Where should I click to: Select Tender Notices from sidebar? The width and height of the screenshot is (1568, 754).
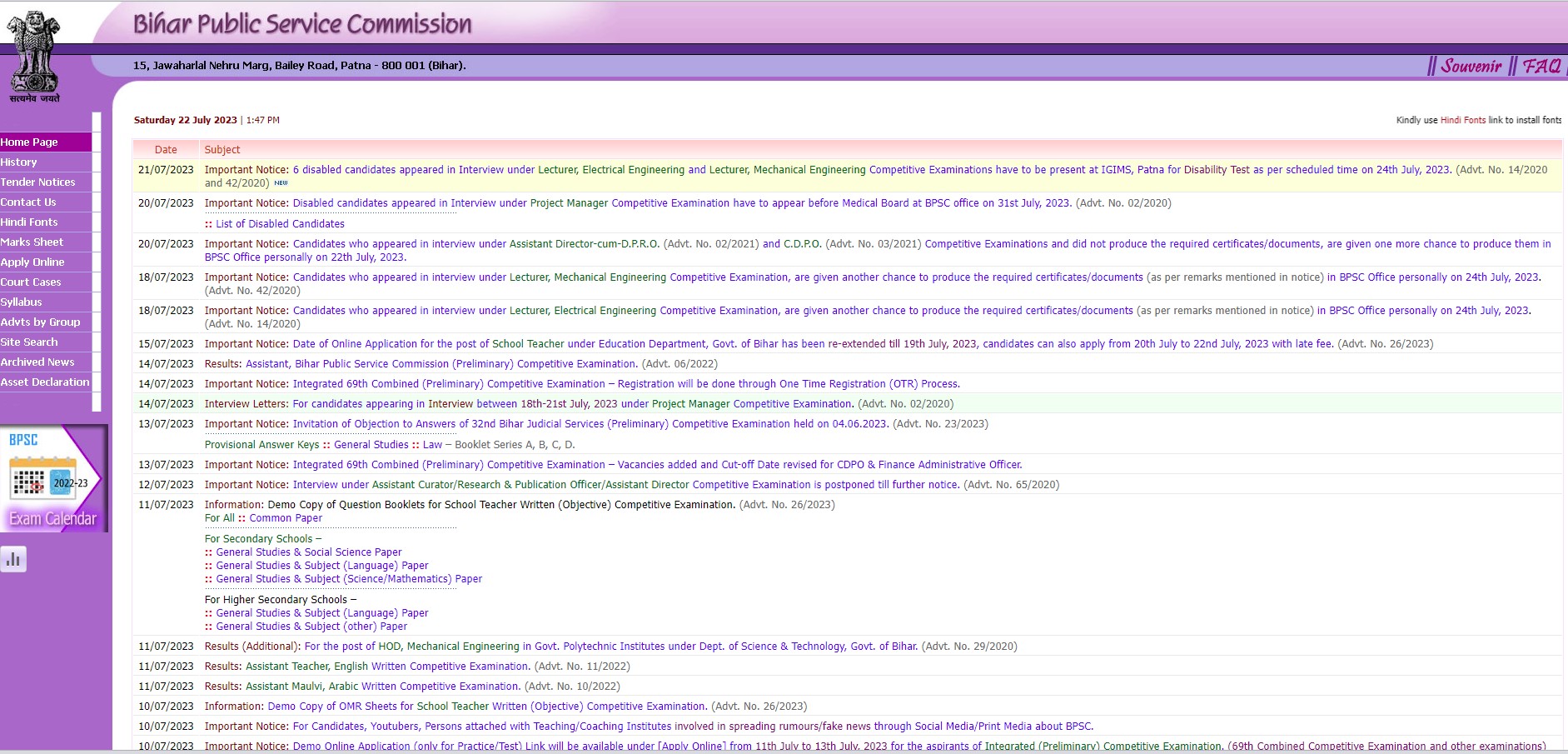tap(38, 182)
